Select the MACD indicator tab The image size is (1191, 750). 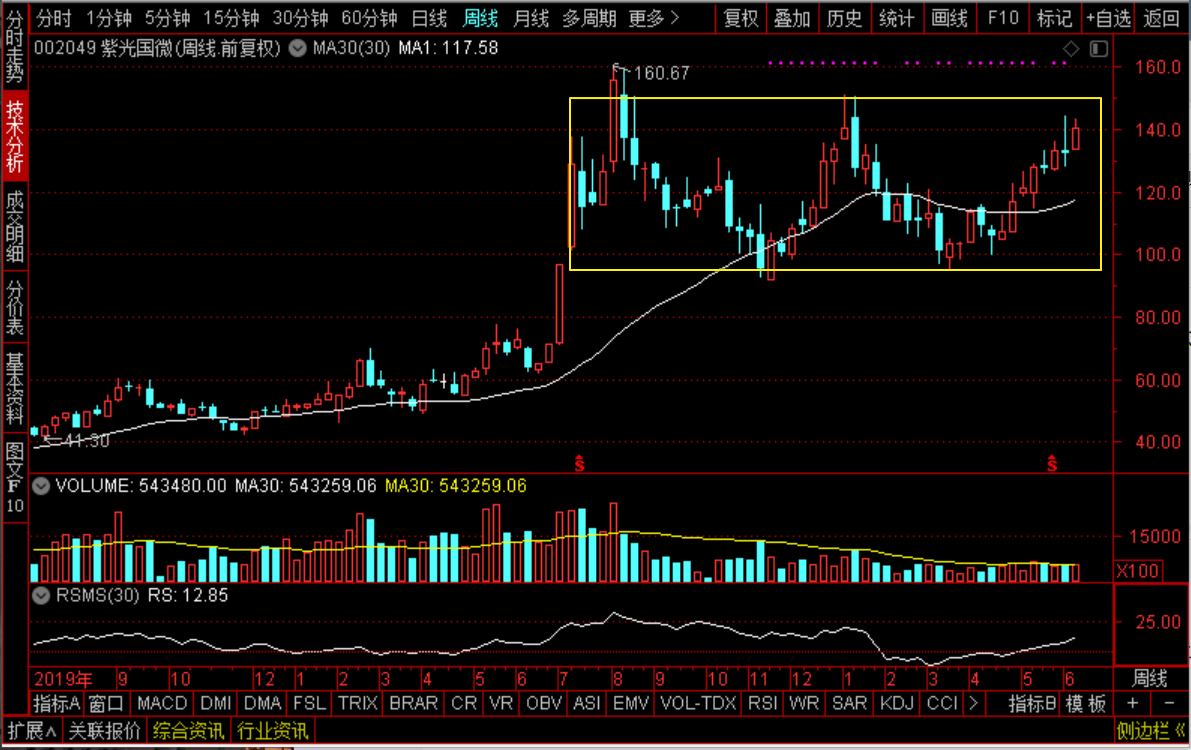[x=162, y=704]
